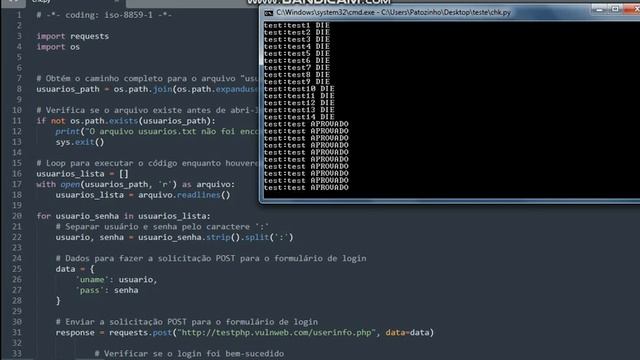Click the 'usuarios_path = os.path.join' line
The image size is (640, 360).
click(147, 89)
